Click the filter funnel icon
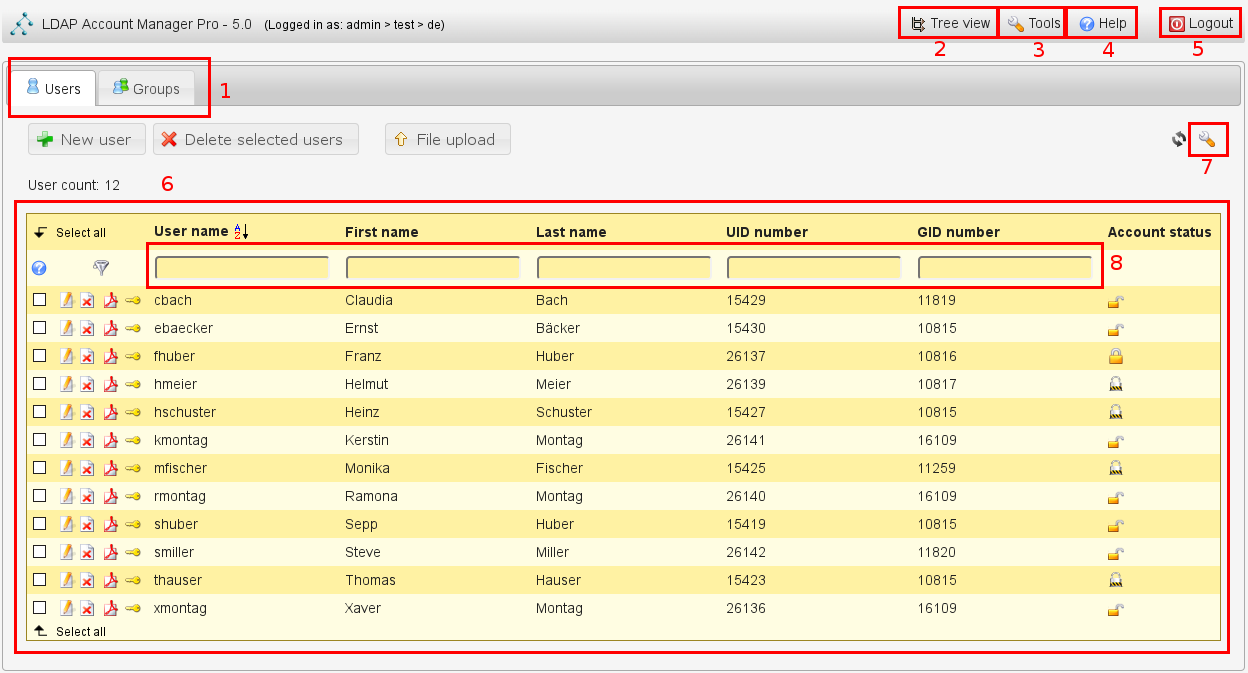The height and width of the screenshot is (673, 1248). (101, 267)
